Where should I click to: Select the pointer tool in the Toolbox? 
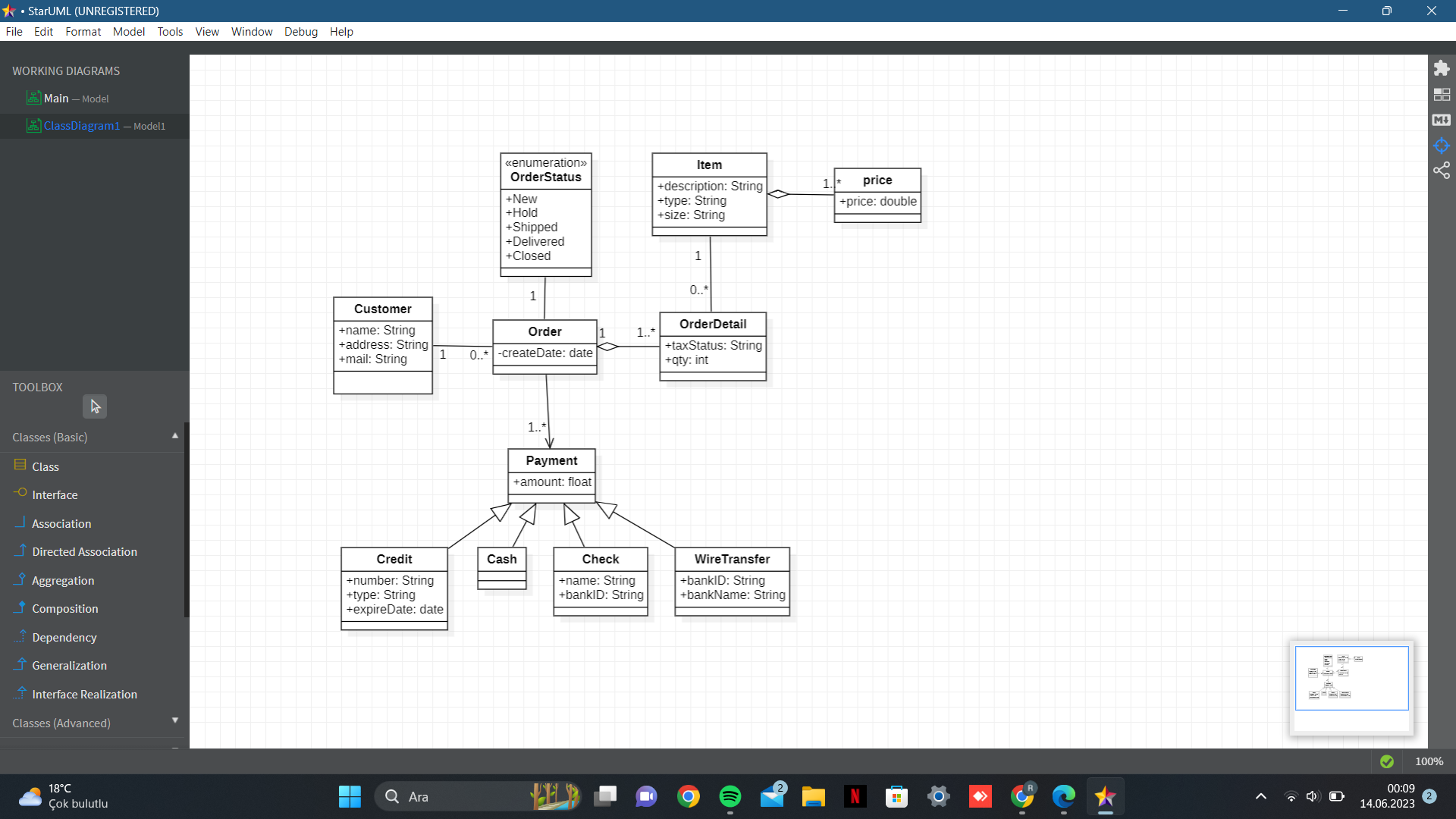pos(95,406)
